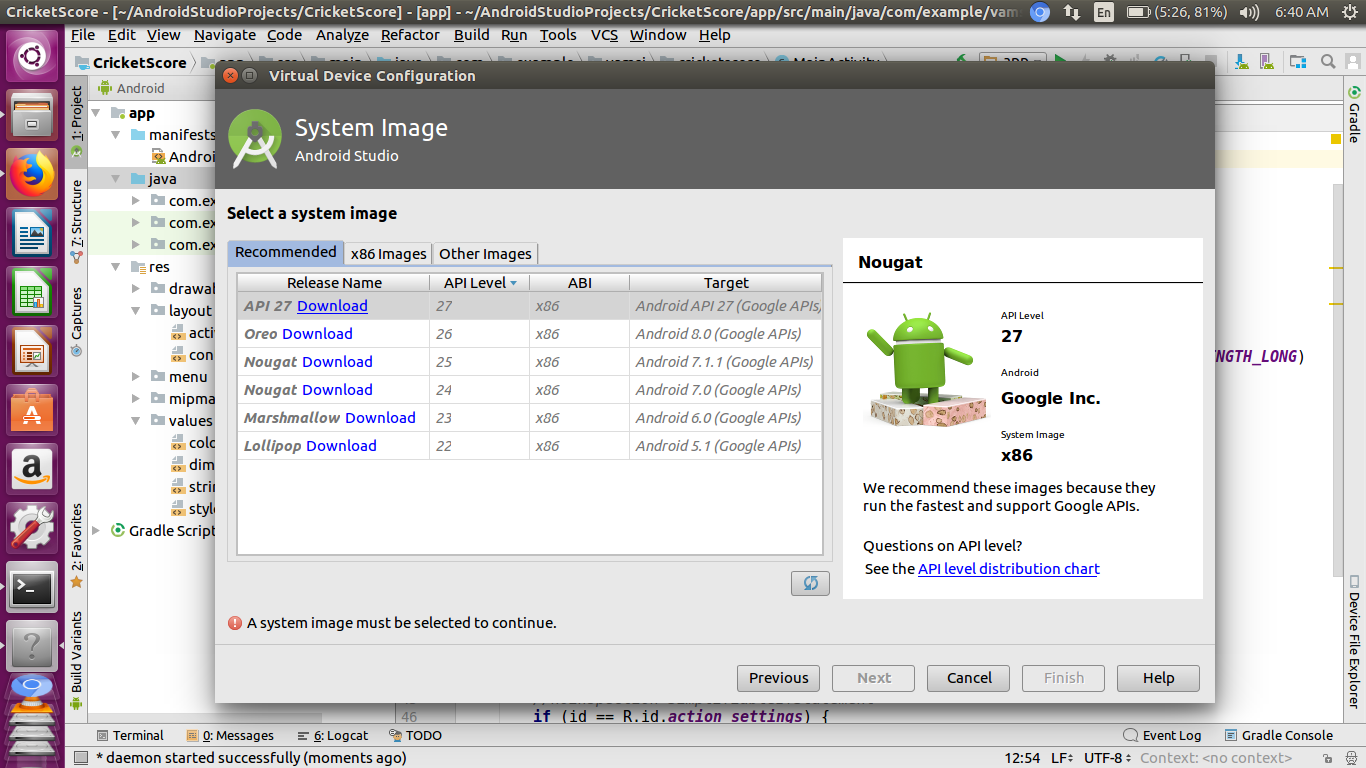The image size is (1366, 768).
Task: Open the Terminal launcher icon
Action: [32, 589]
